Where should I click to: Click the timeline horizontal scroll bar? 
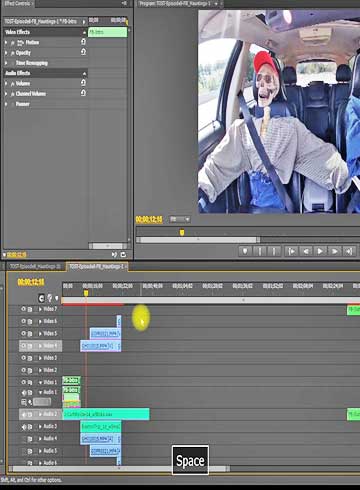tap(119, 468)
